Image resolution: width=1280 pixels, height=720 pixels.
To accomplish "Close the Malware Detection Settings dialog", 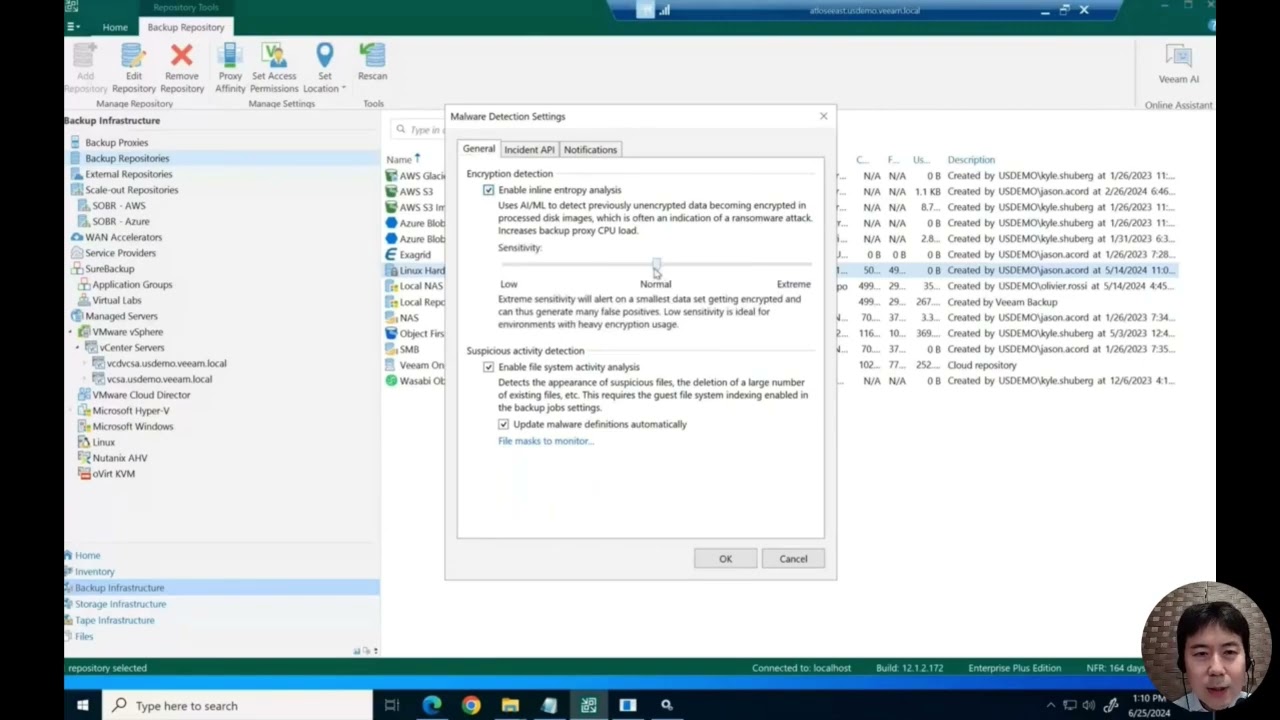I will tap(823, 116).
